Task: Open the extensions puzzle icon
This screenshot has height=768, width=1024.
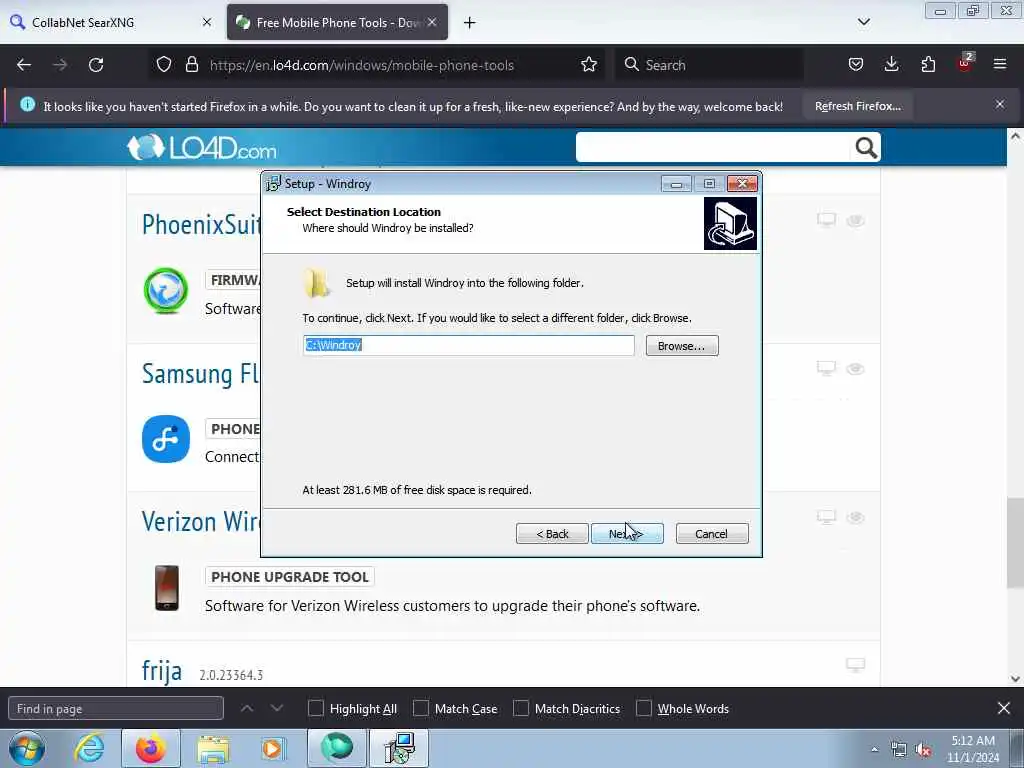Action: [928, 65]
